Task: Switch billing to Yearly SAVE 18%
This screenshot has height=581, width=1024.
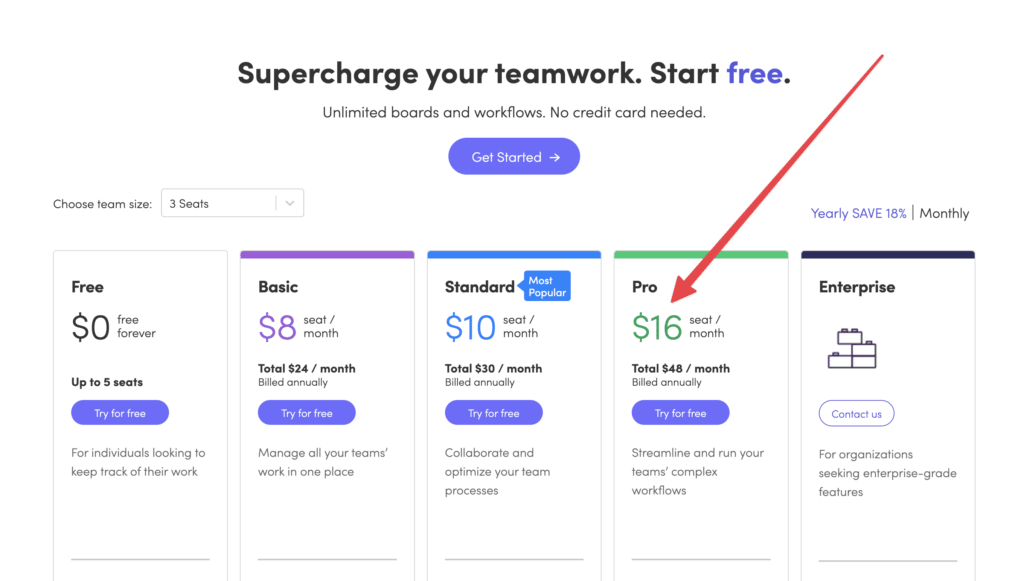Action: click(x=858, y=213)
